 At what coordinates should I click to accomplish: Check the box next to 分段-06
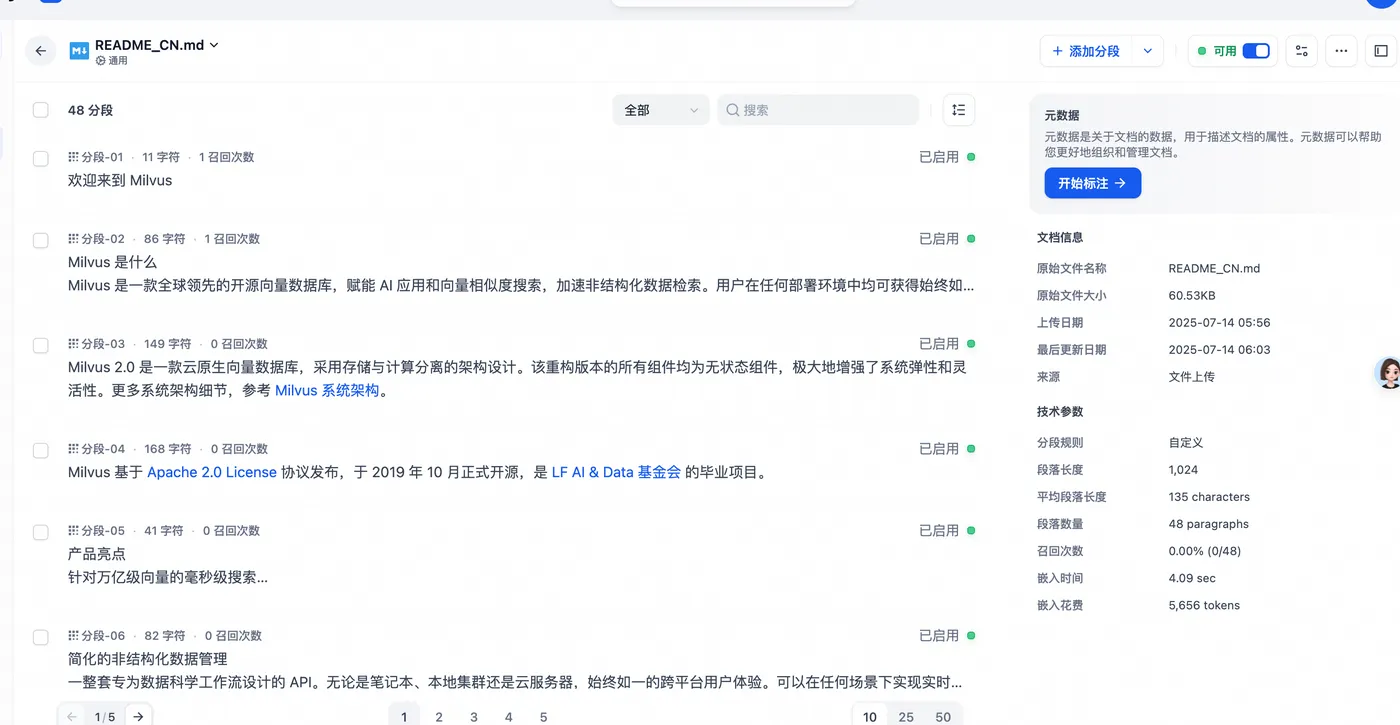click(x=41, y=637)
